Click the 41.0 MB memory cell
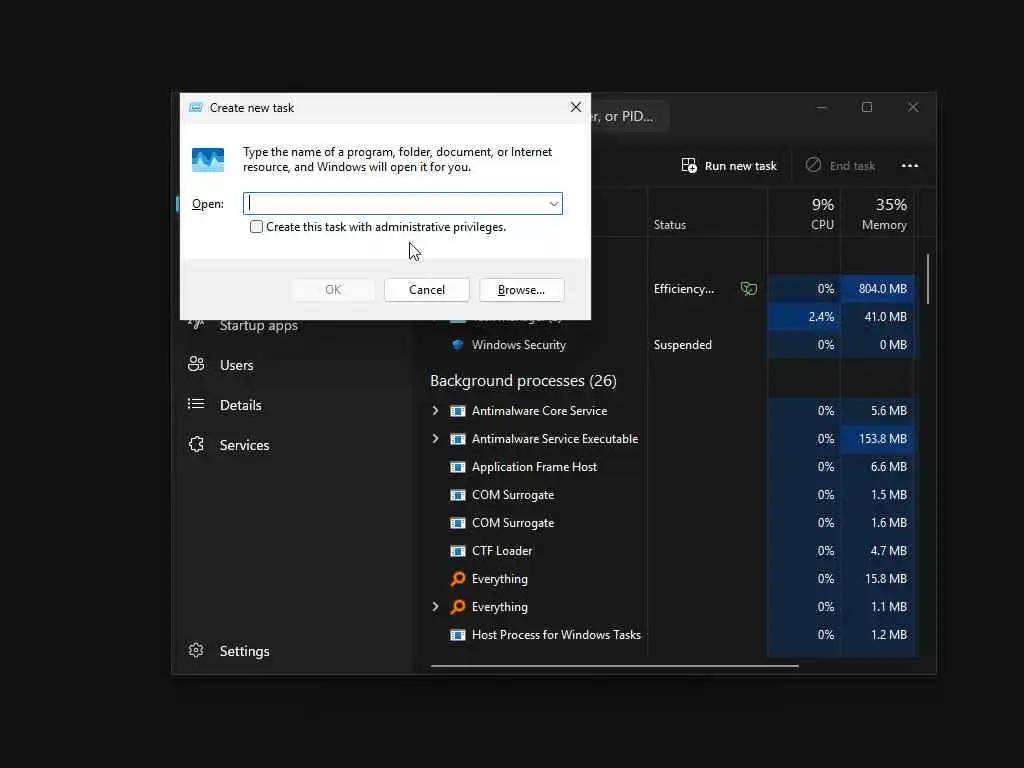This screenshot has width=1024, height=768. click(x=877, y=317)
